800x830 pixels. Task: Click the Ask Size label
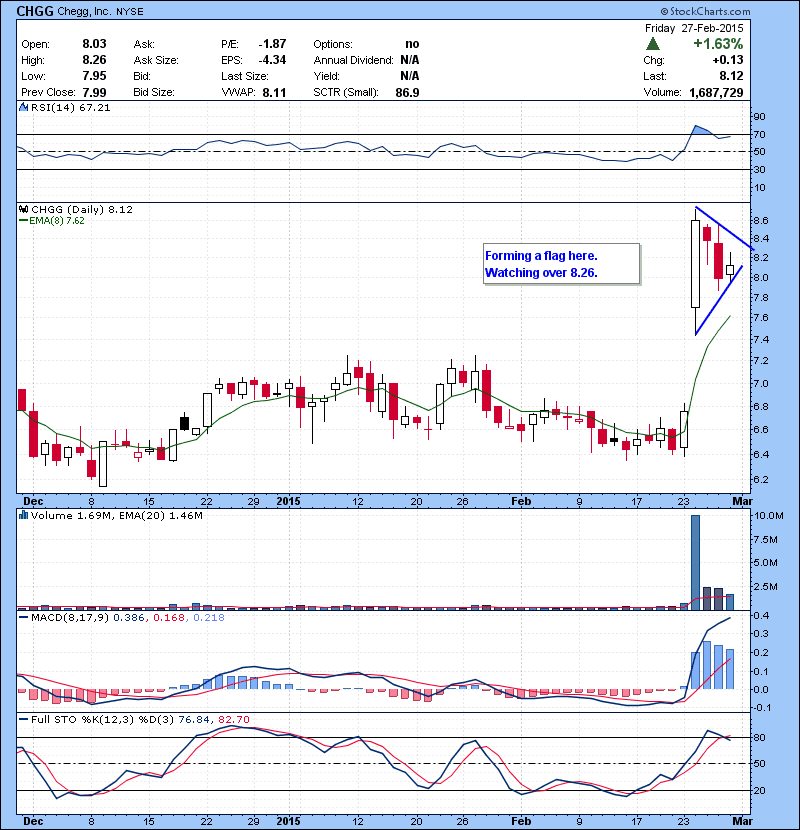tap(156, 60)
